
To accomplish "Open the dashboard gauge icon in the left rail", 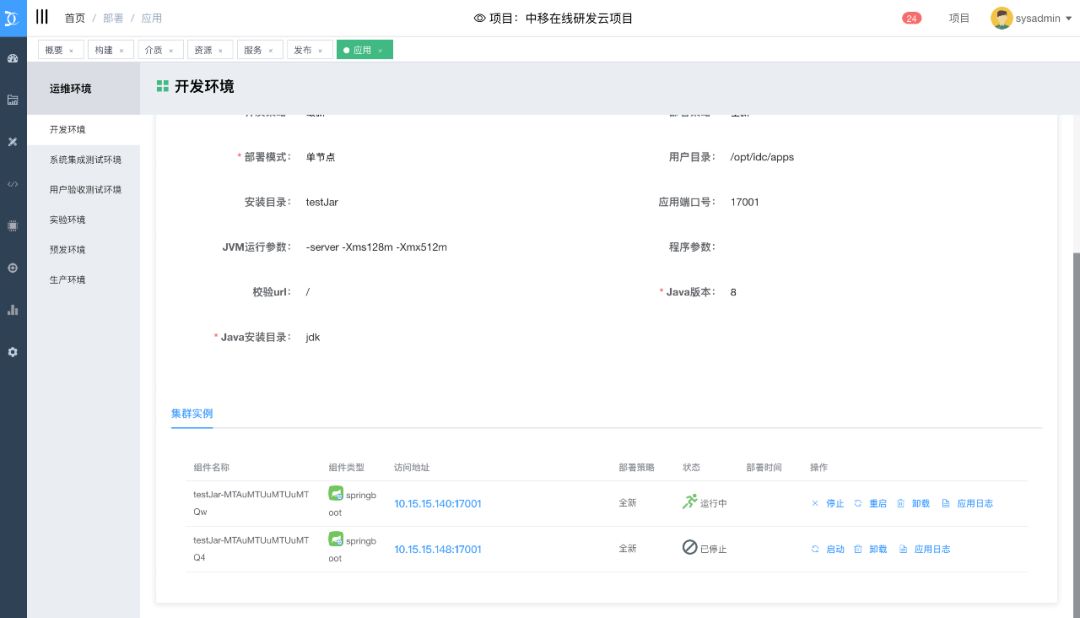I will pyautogui.click(x=12, y=59).
